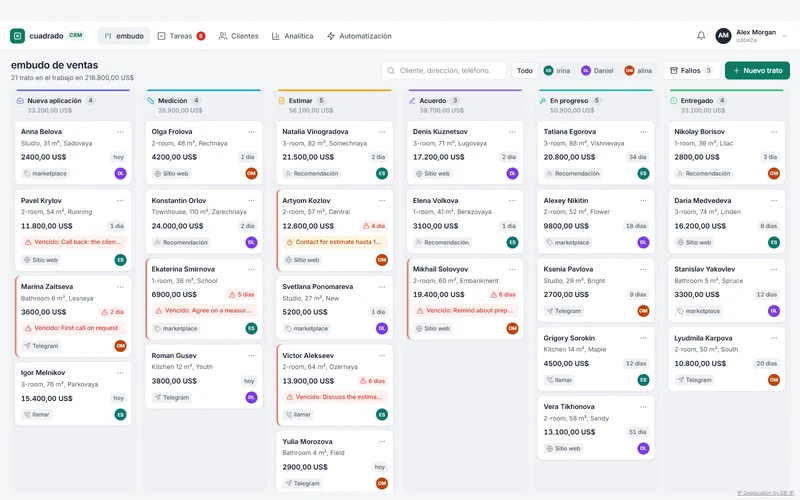The width and height of the screenshot is (800, 500).
Task: Click the assignee avatar on Roman Gusev's card
Action: (252, 397)
